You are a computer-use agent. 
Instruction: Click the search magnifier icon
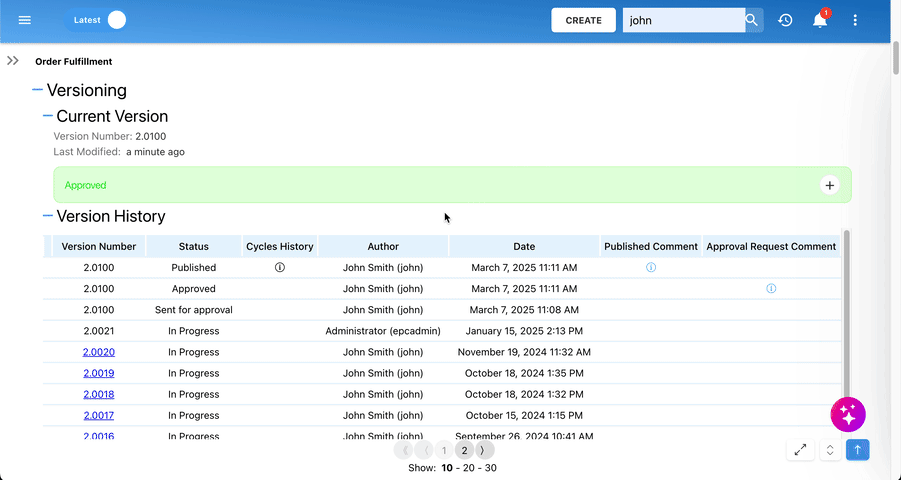(x=752, y=20)
